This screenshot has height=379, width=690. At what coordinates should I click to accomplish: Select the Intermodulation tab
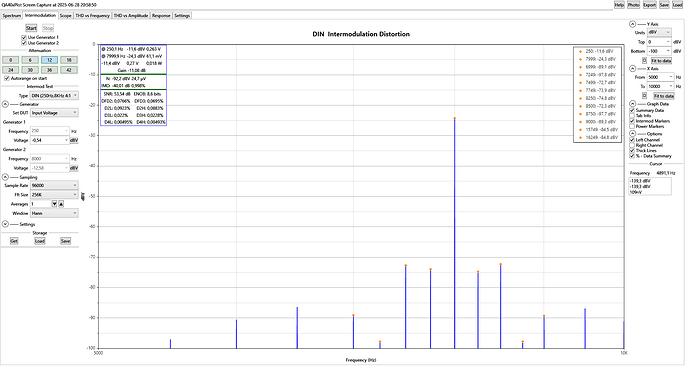(x=40, y=15)
